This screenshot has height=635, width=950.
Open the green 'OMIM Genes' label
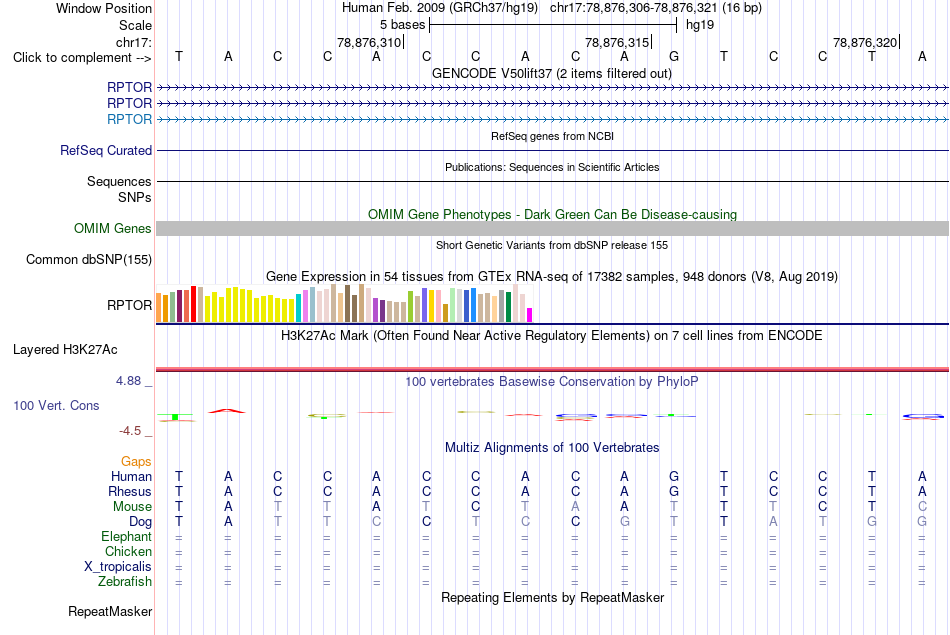113,228
